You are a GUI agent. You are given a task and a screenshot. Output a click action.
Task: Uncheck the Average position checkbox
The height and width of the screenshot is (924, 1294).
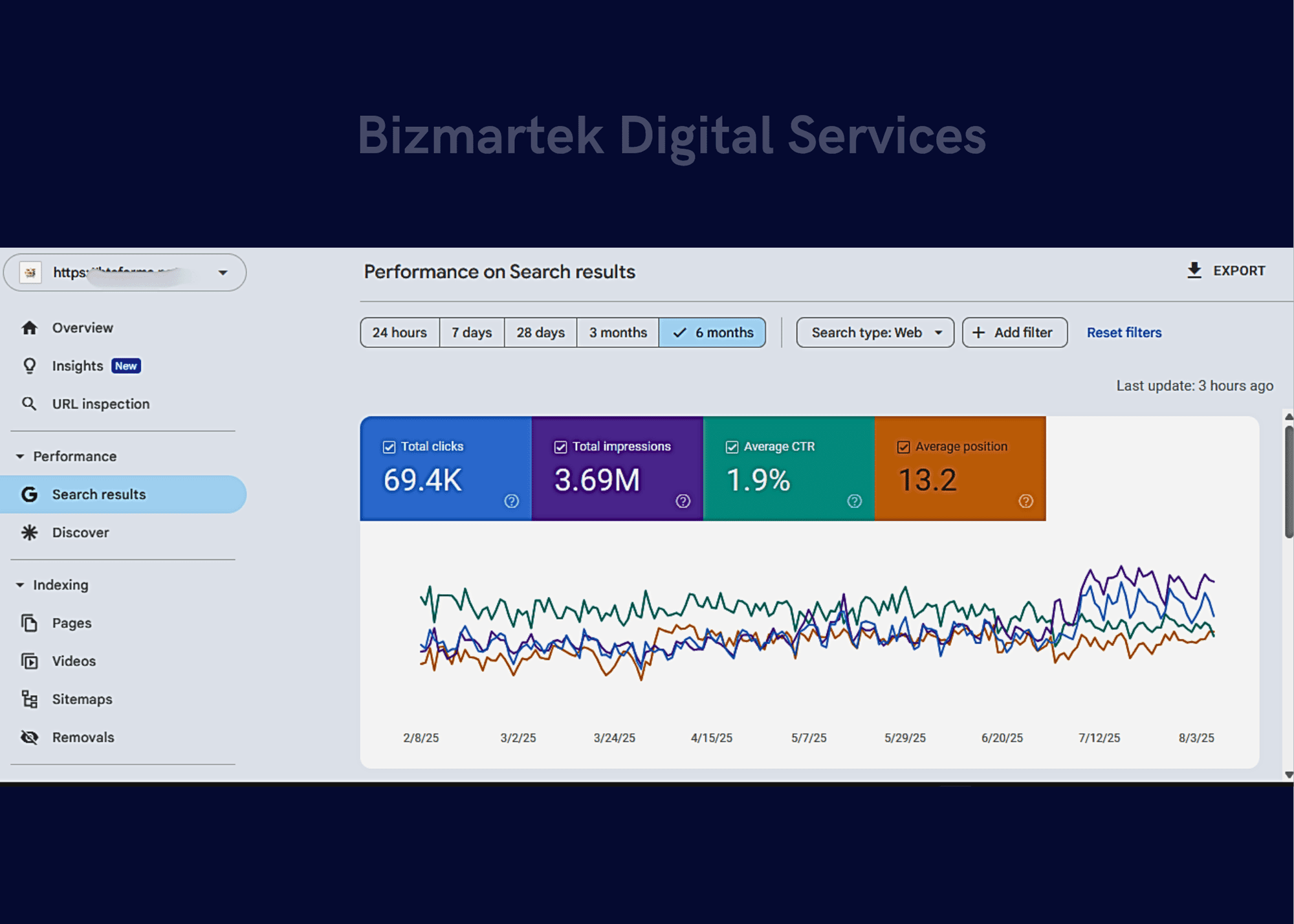(x=903, y=447)
